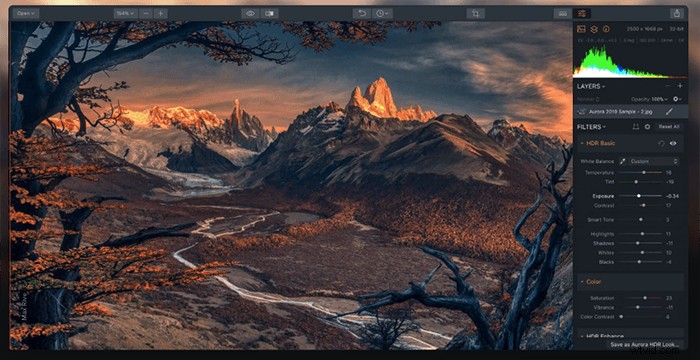The height and width of the screenshot is (360, 700).
Task: Collapse the HDR Basic section
Action: [582, 143]
